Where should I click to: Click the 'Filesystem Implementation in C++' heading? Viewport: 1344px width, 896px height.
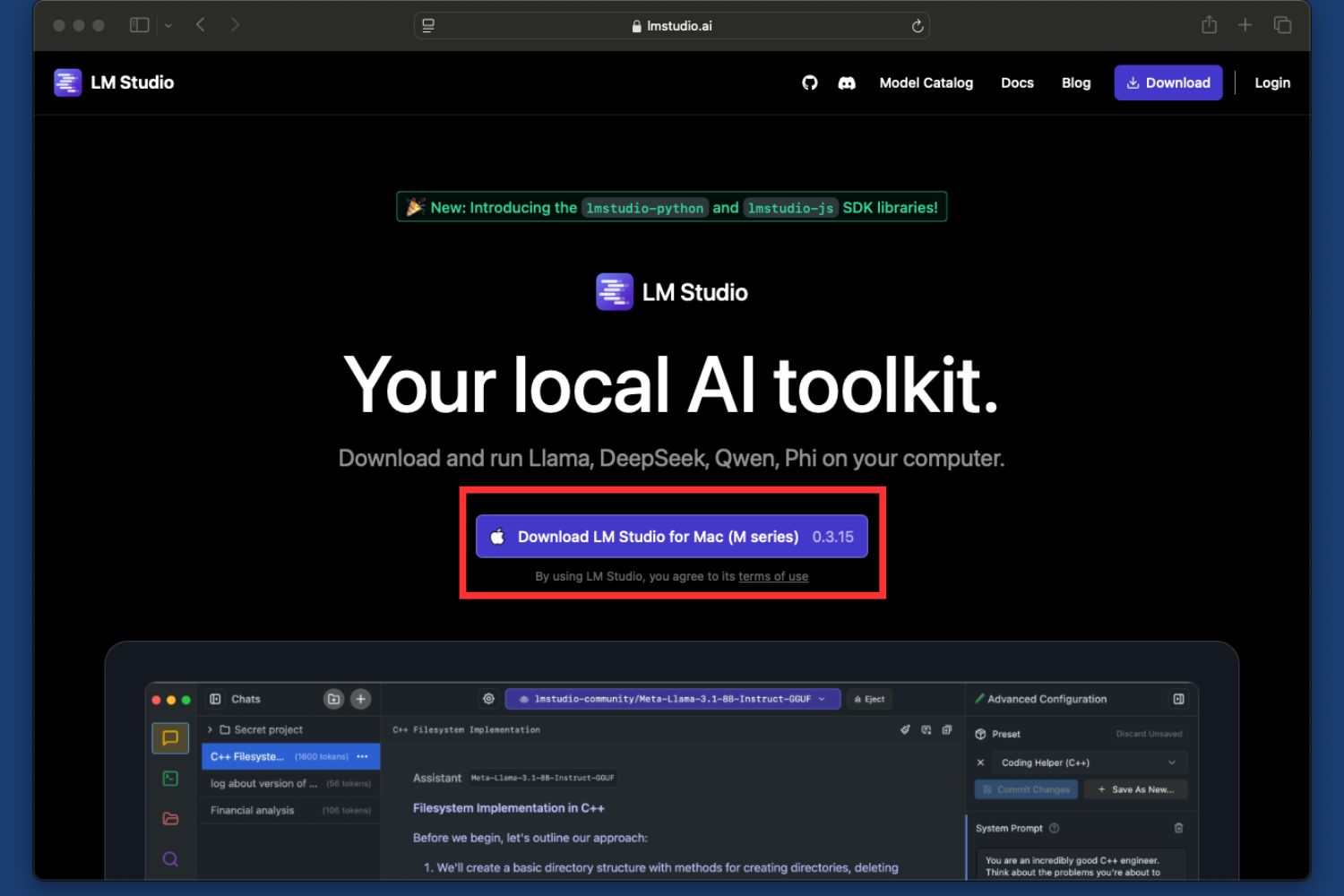pos(509,808)
